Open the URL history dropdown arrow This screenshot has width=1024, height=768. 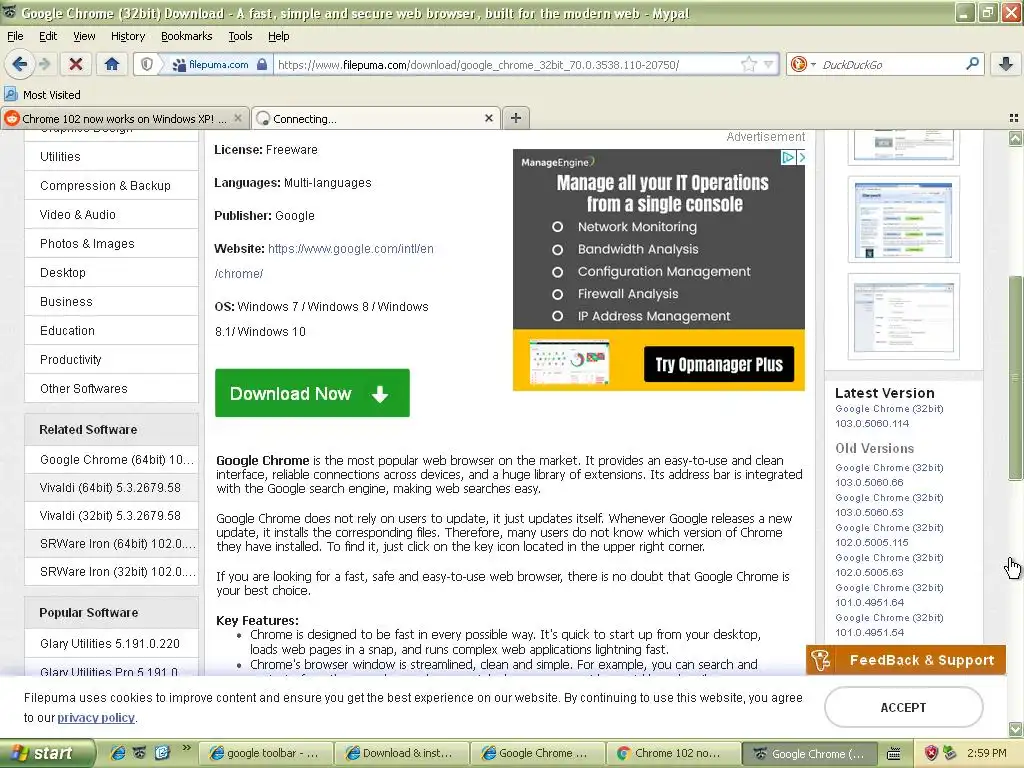click(x=769, y=64)
